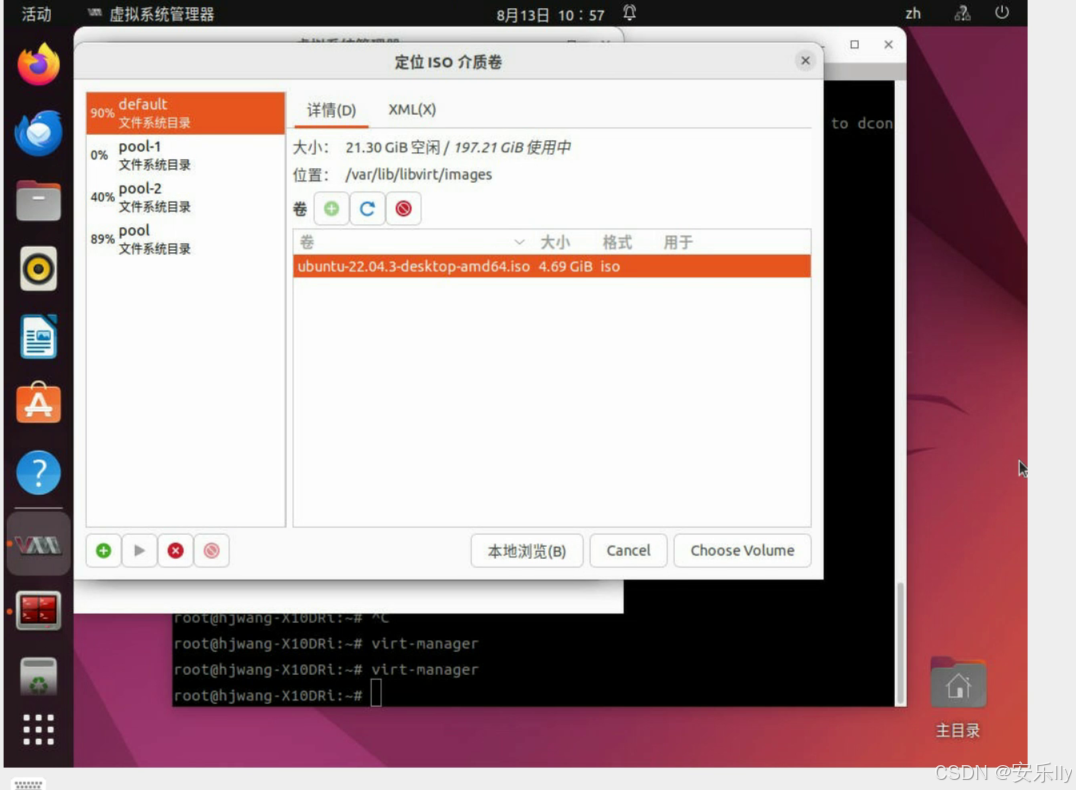Select the default storage pool

(185, 113)
